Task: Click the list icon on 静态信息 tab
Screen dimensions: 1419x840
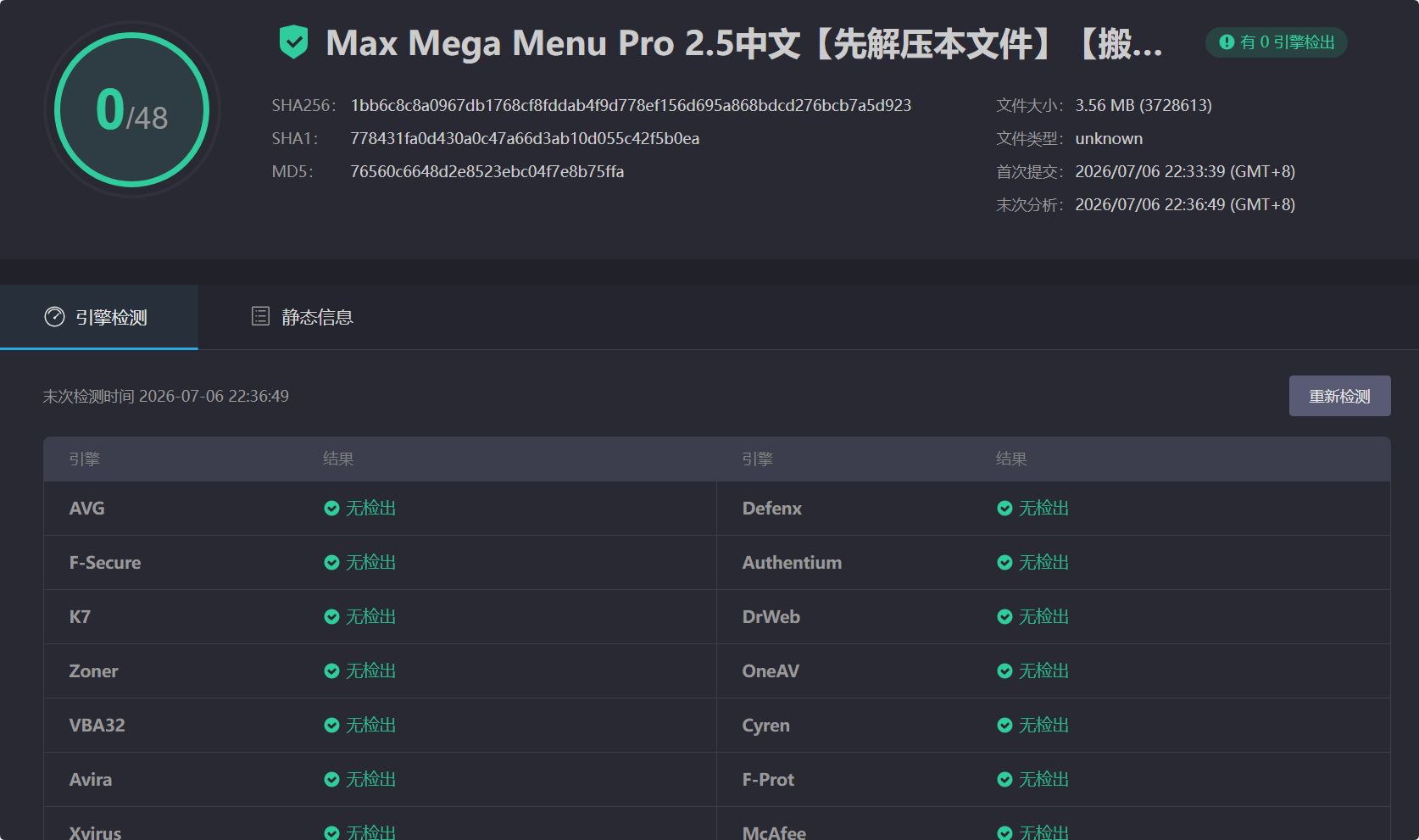Action: coord(260,316)
